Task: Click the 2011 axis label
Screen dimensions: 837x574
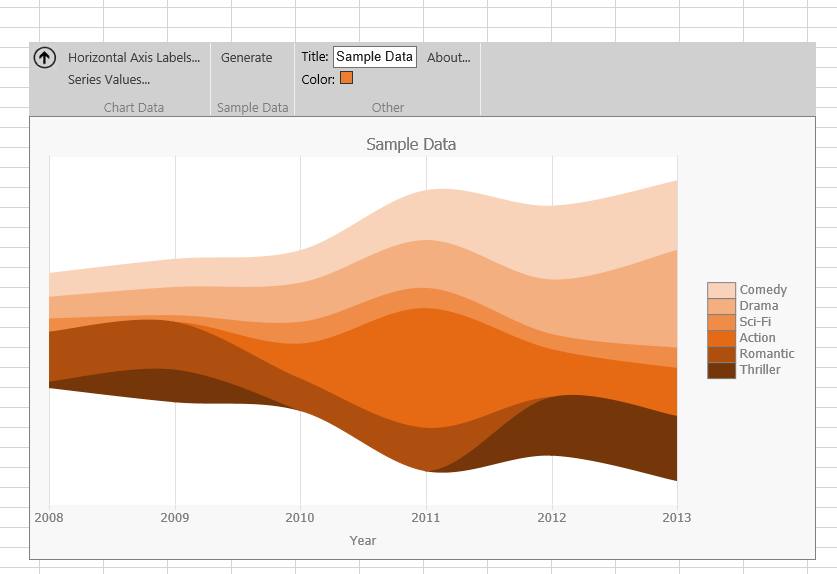Action: click(x=426, y=518)
